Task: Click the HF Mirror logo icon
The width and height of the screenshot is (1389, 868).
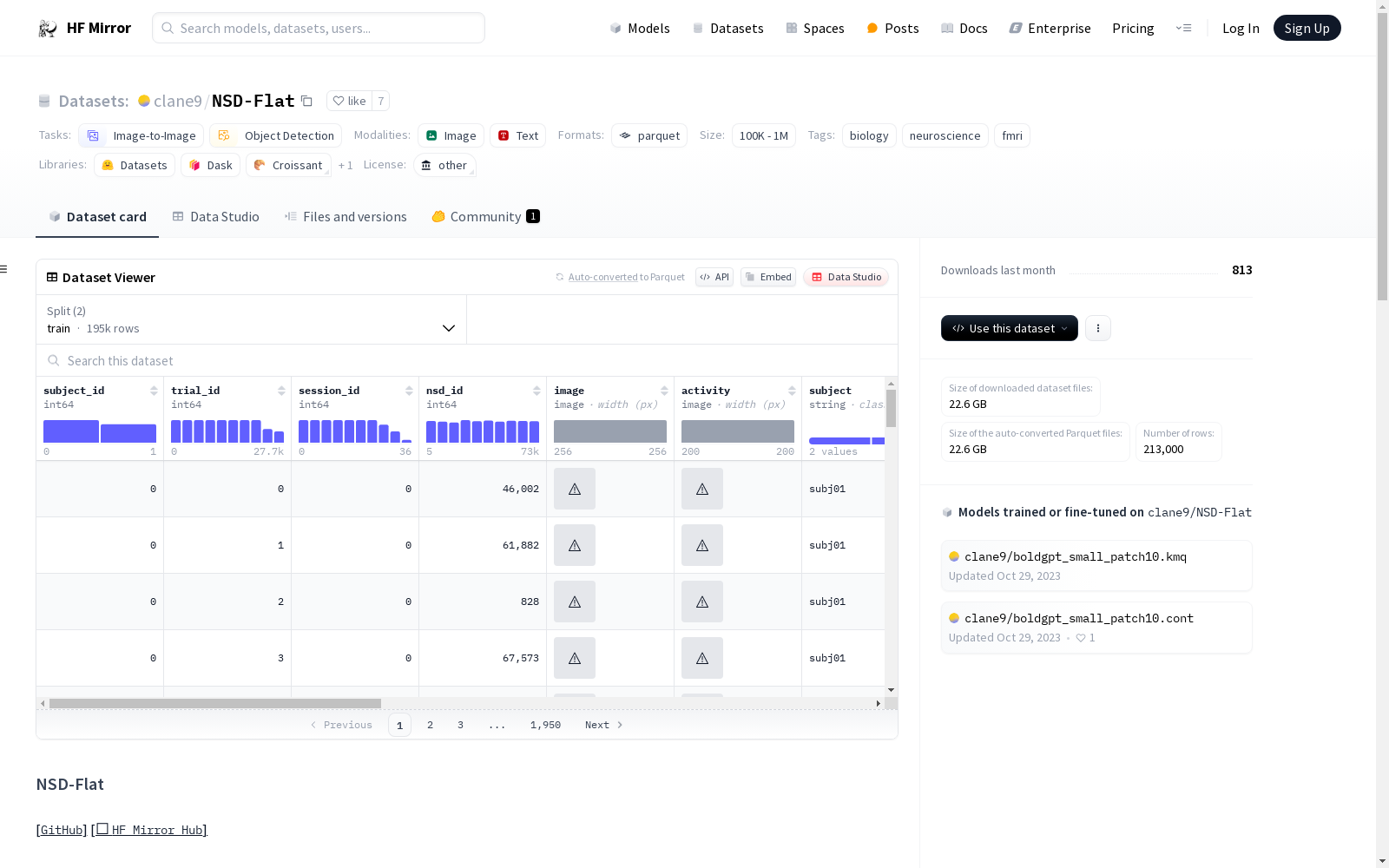Action: coord(48,29)
